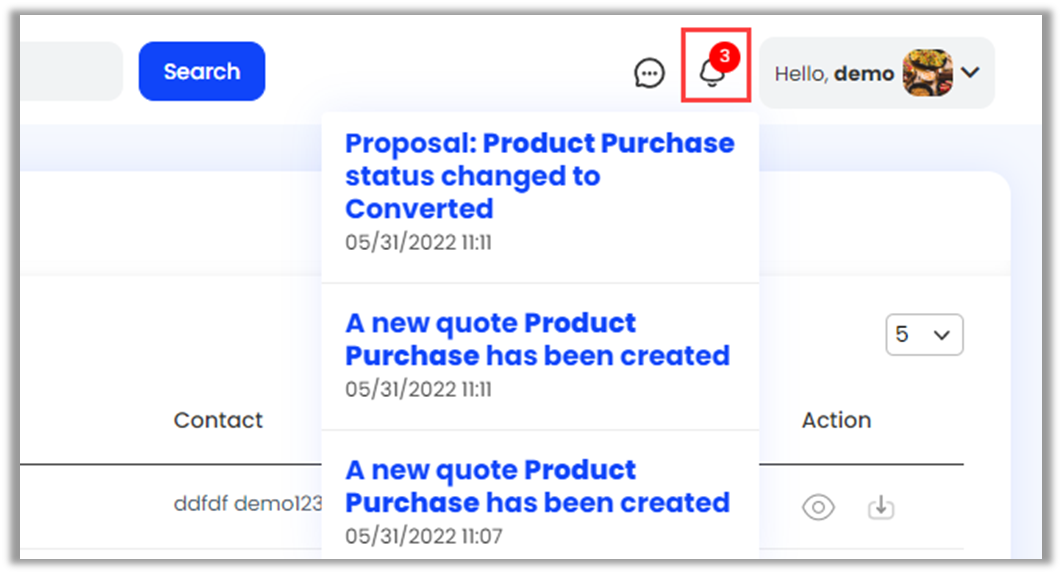
Task: Click the demo user avatar picture
Action: [927, 73]
